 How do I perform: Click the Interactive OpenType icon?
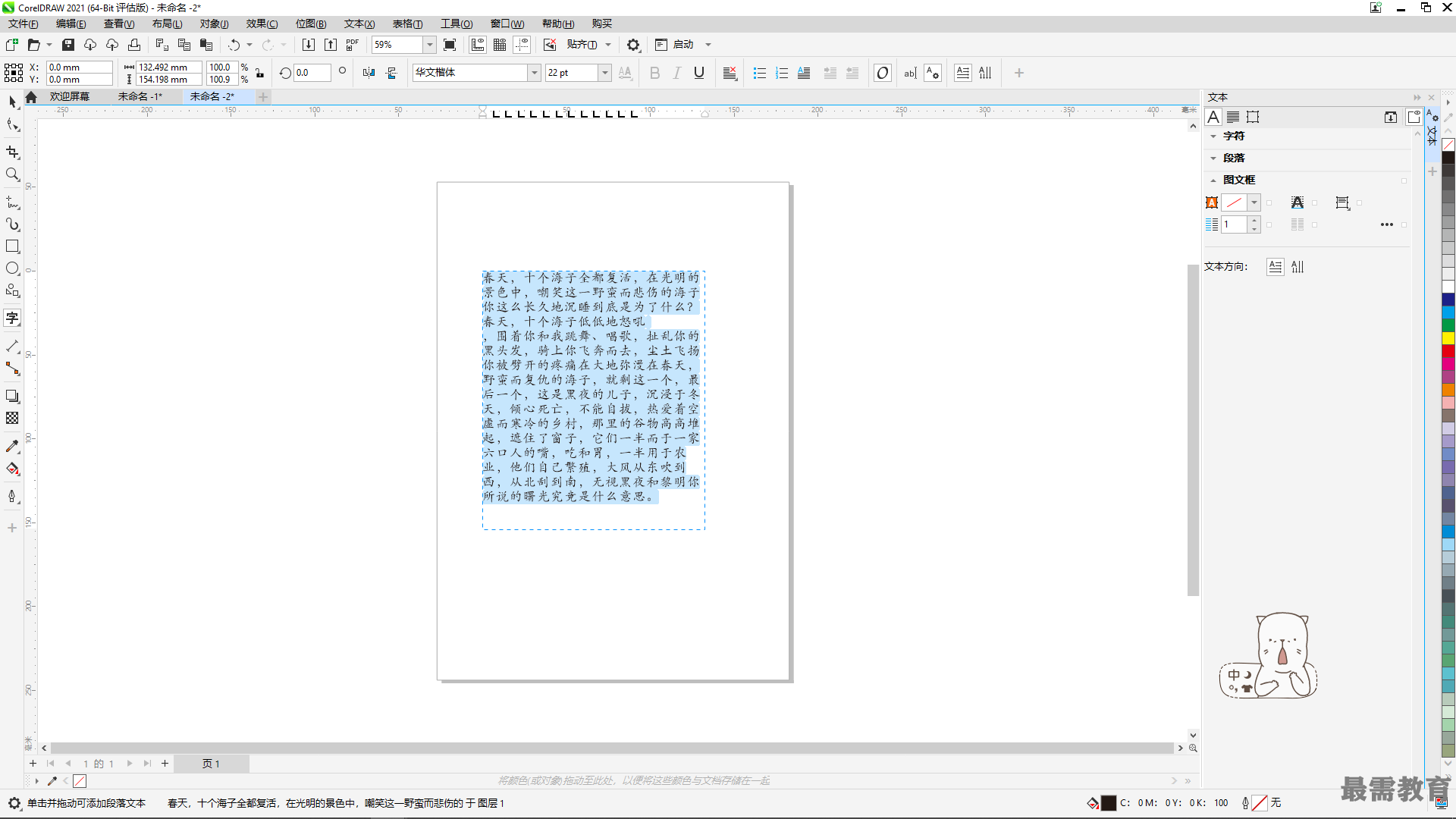click(x=882, y=73)
